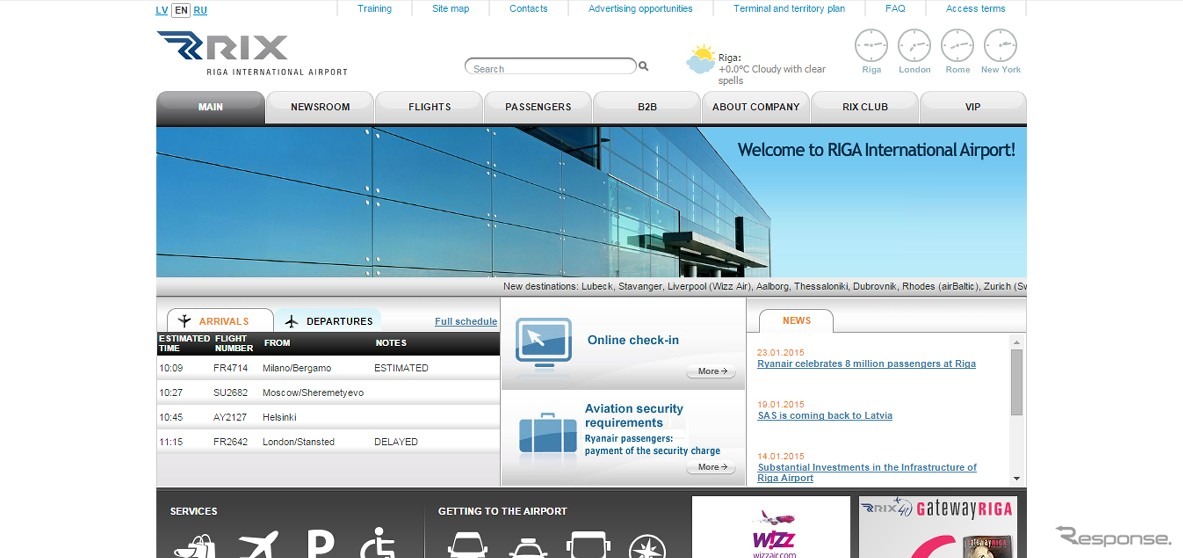Select flight AY2127 Helsinki row
The width and height of the screenshot is (1183, 558).
pos(328,417)
